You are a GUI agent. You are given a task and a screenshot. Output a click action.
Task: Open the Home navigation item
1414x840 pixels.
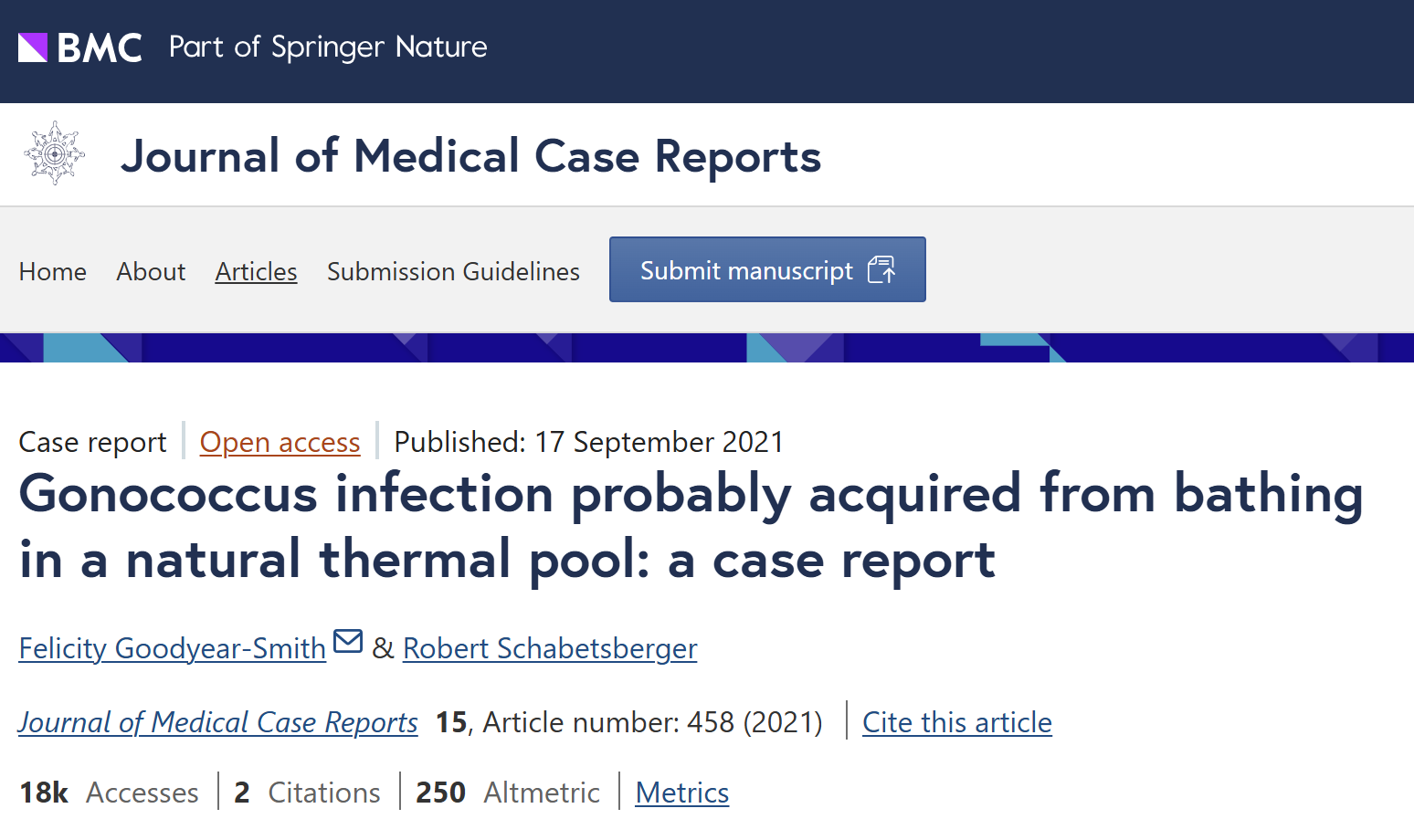[53, 271]
